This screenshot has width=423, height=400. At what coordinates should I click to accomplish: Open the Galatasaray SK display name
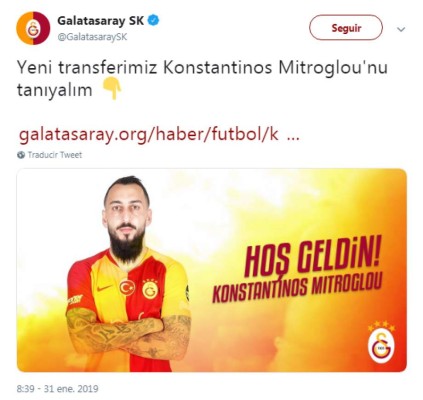[x=100, y=21]
